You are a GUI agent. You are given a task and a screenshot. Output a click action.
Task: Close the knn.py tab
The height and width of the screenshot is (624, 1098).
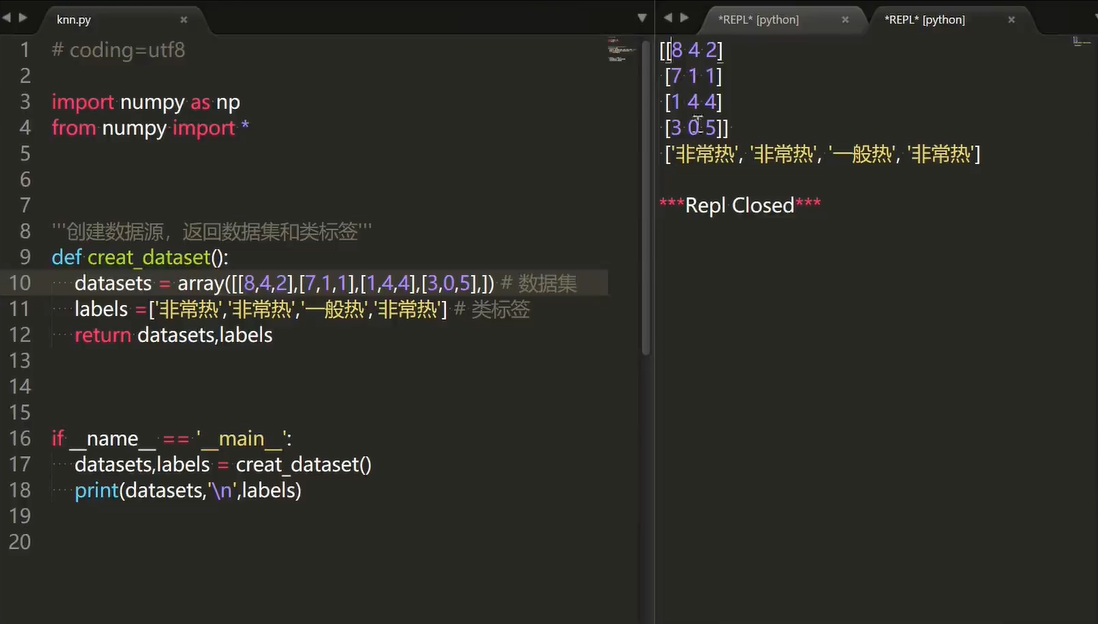pyautogui.click(x=183, y=20)
